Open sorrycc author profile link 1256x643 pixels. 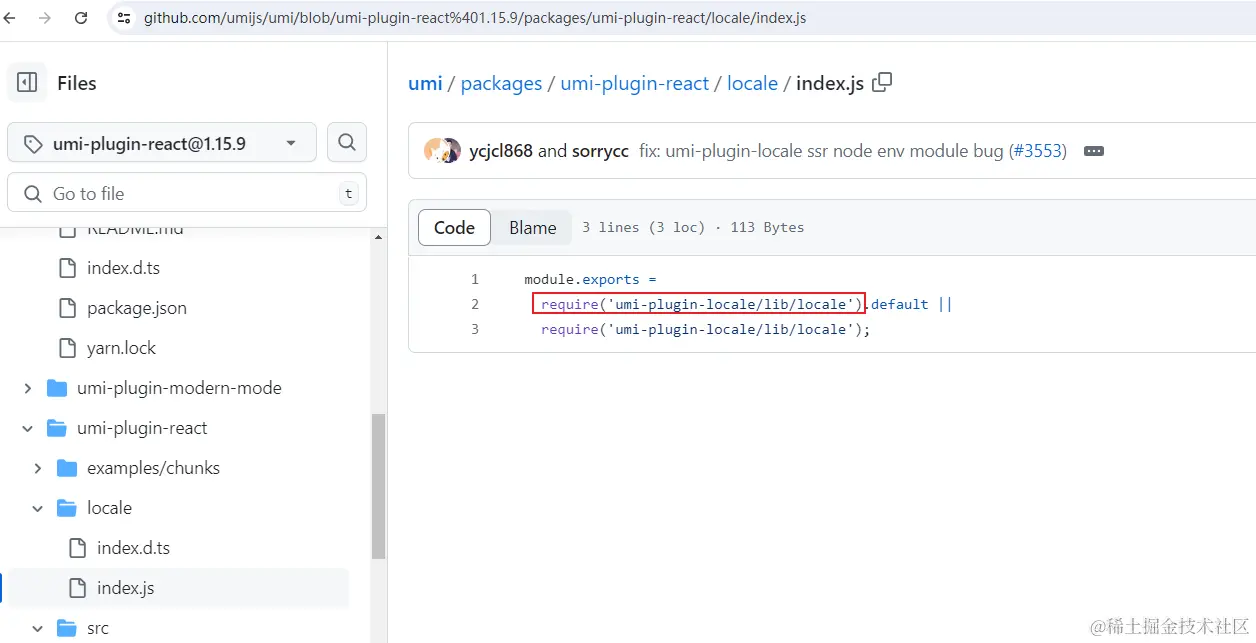coord(600,151)
